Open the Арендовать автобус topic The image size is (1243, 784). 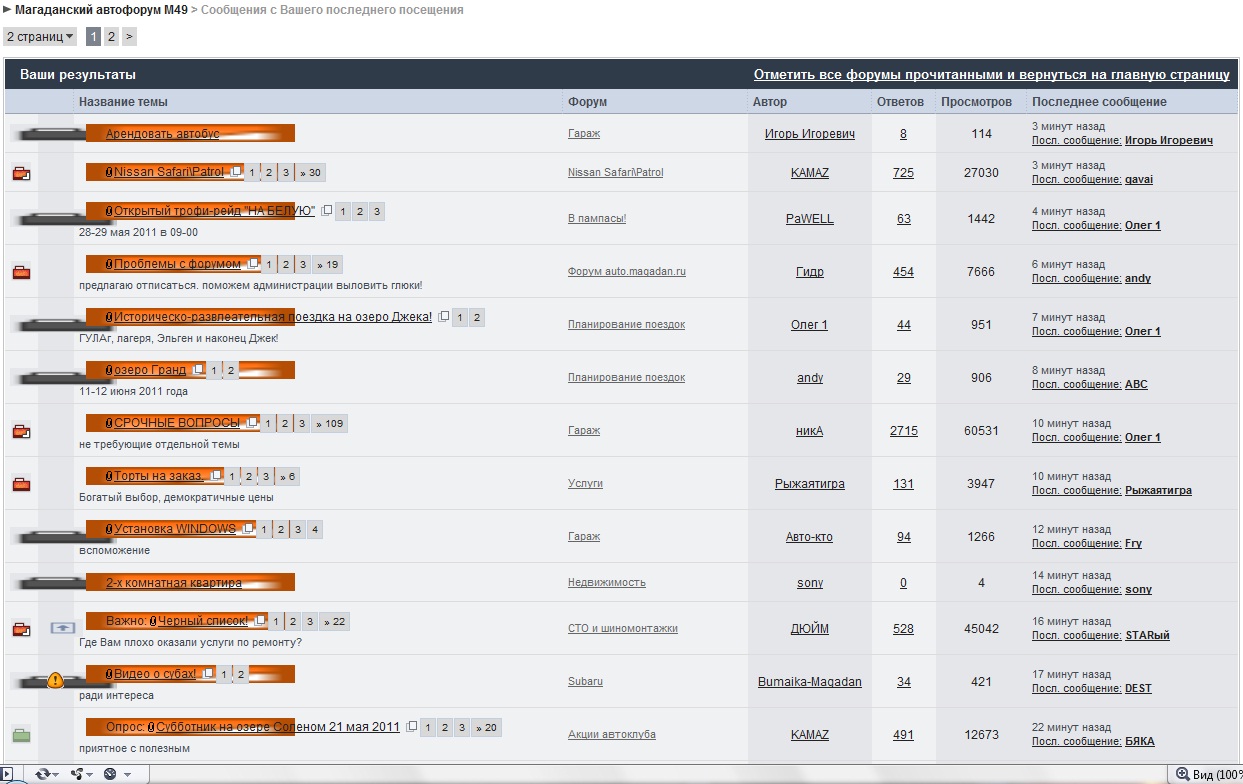pos(162,134)
